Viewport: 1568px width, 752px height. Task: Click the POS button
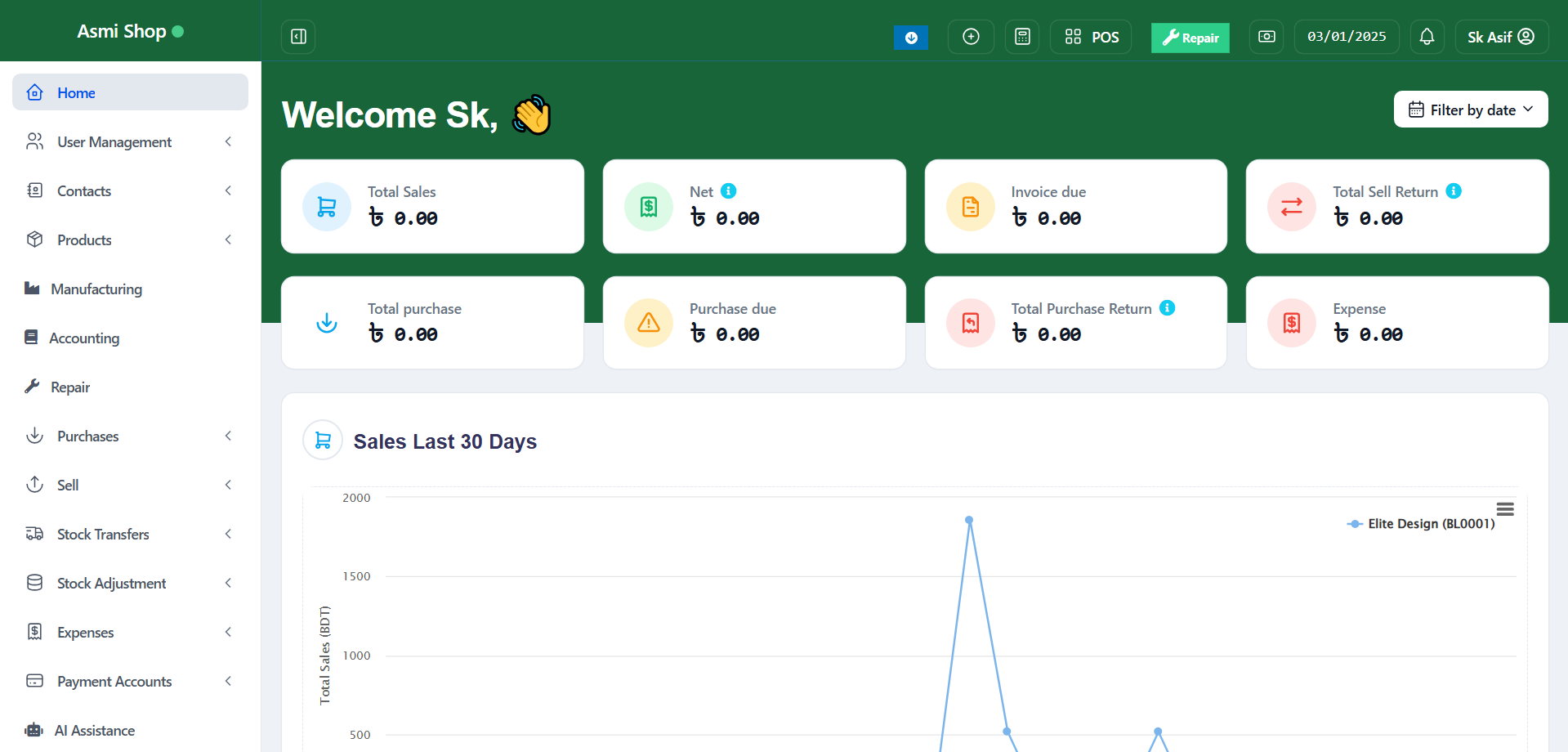(x=1091, y=37)
